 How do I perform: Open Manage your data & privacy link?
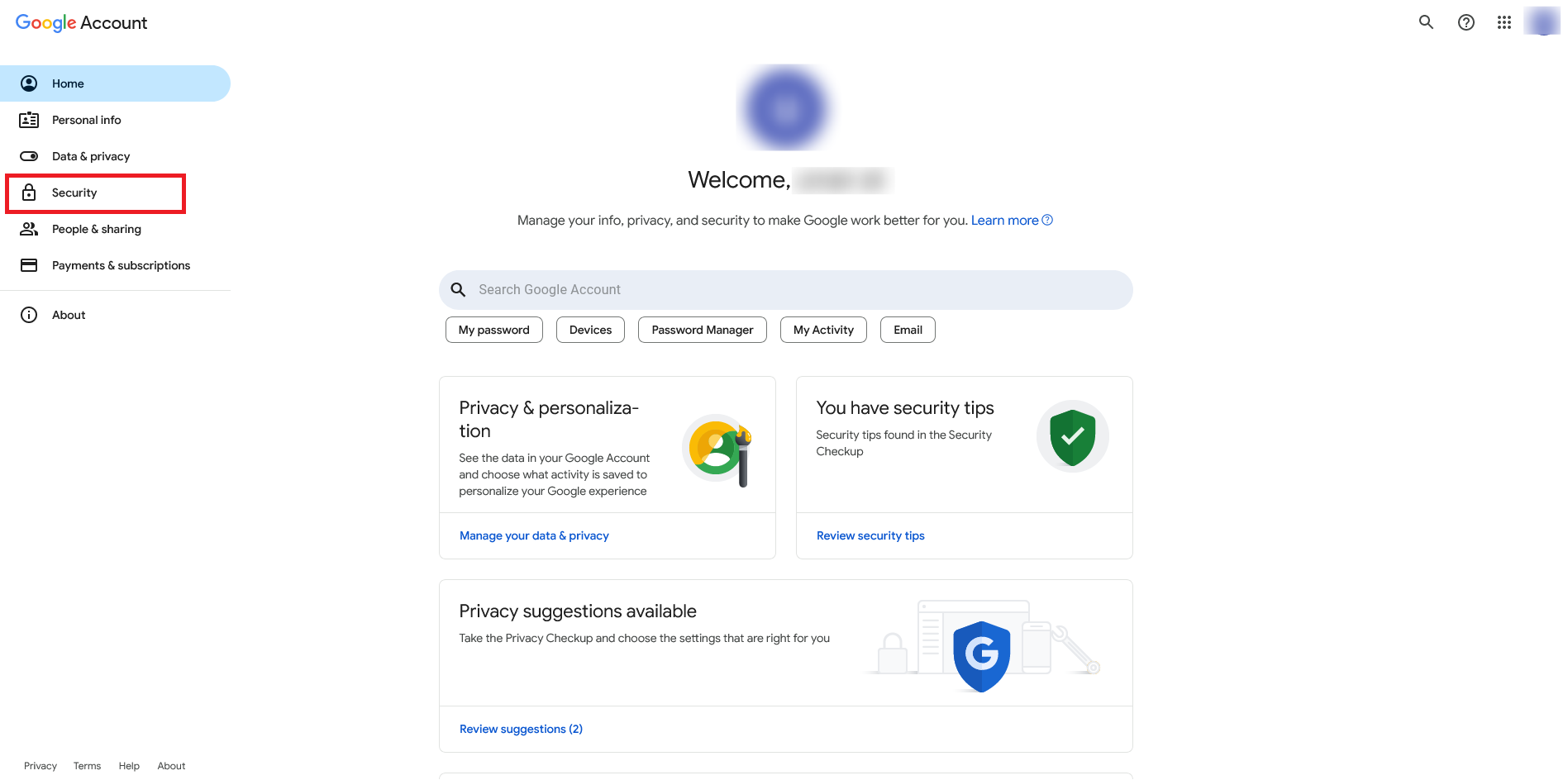click(x=534, y=535)
